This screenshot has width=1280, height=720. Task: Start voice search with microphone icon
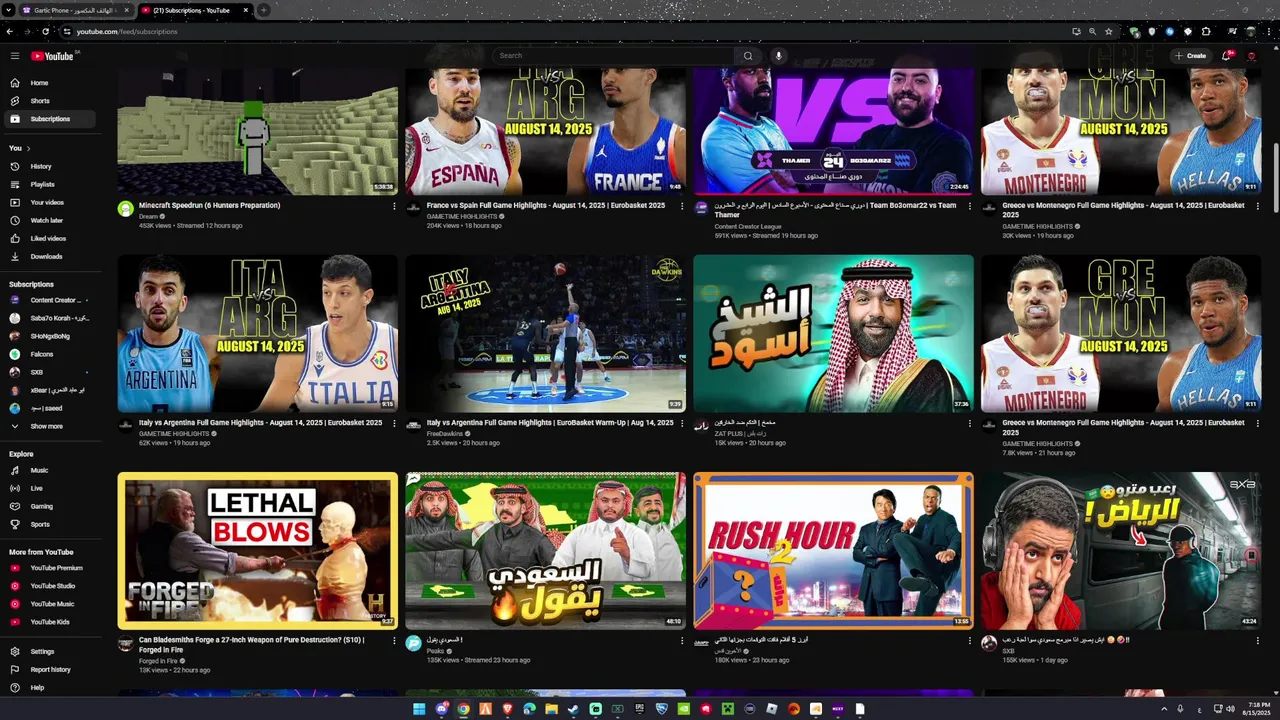pyautogui.click(x=778, y=56)
